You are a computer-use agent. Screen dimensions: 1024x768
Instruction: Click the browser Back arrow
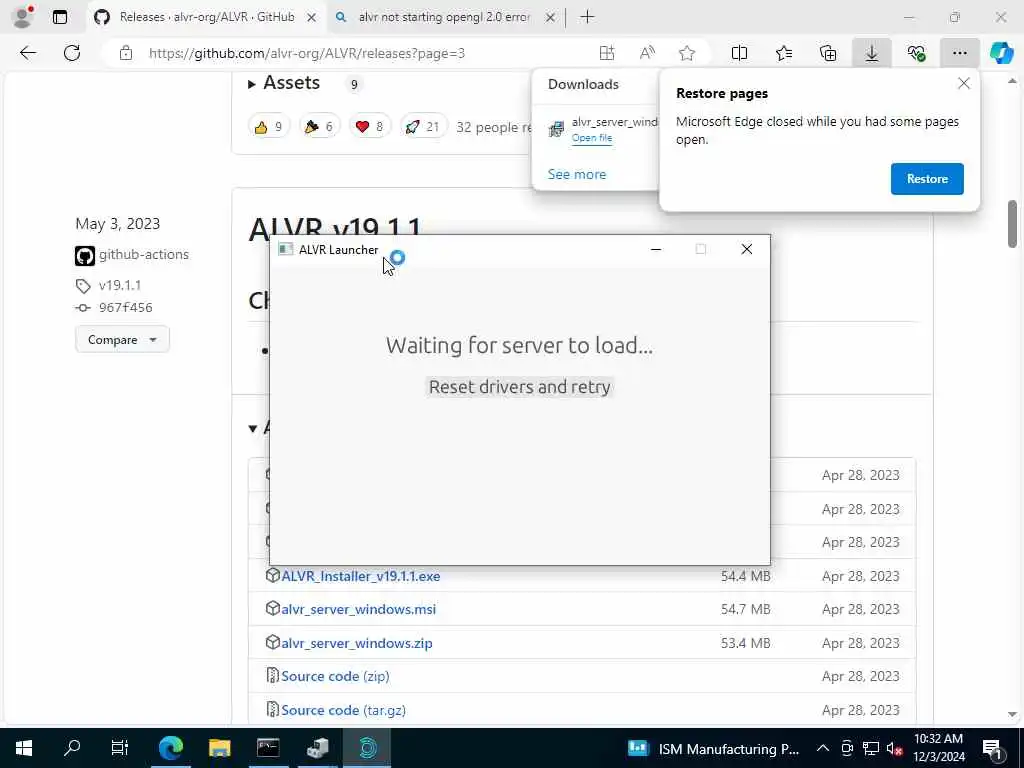pos(28,53)
